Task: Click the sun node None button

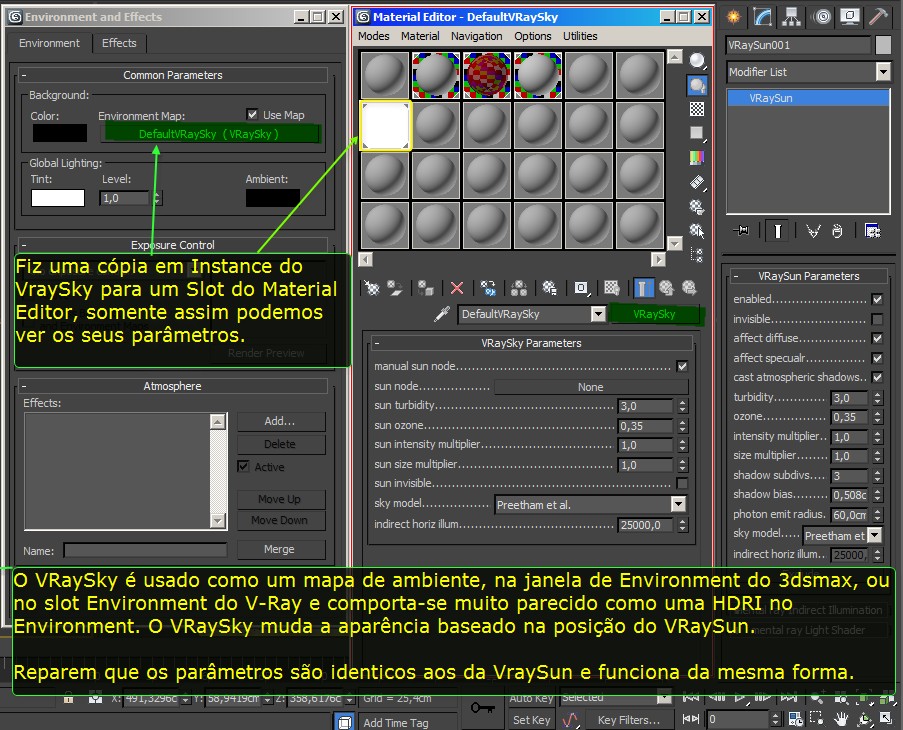Action: pyautogui.click(x=591, y=387)
